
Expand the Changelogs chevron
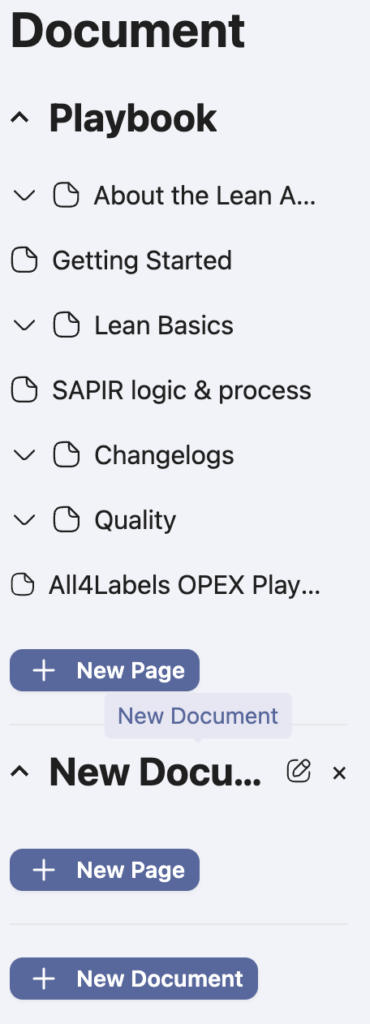(x=24, y=455)
